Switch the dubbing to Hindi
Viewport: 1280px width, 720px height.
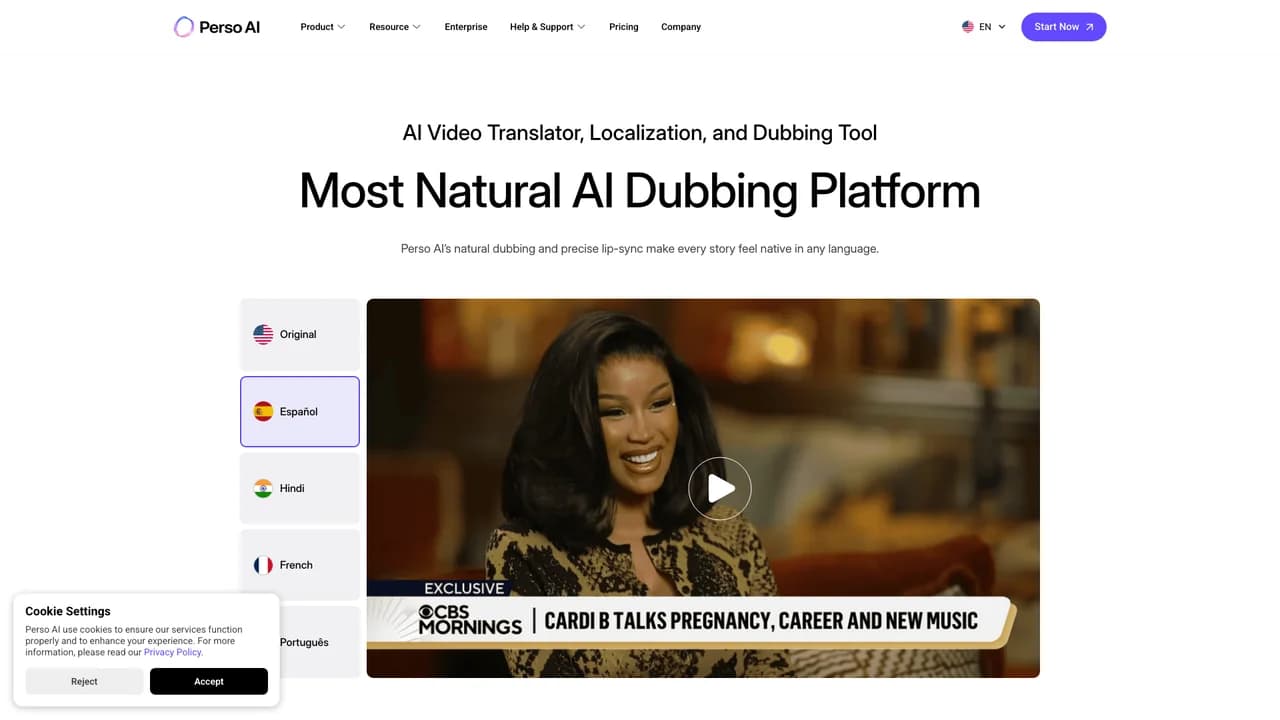[300, 488]
